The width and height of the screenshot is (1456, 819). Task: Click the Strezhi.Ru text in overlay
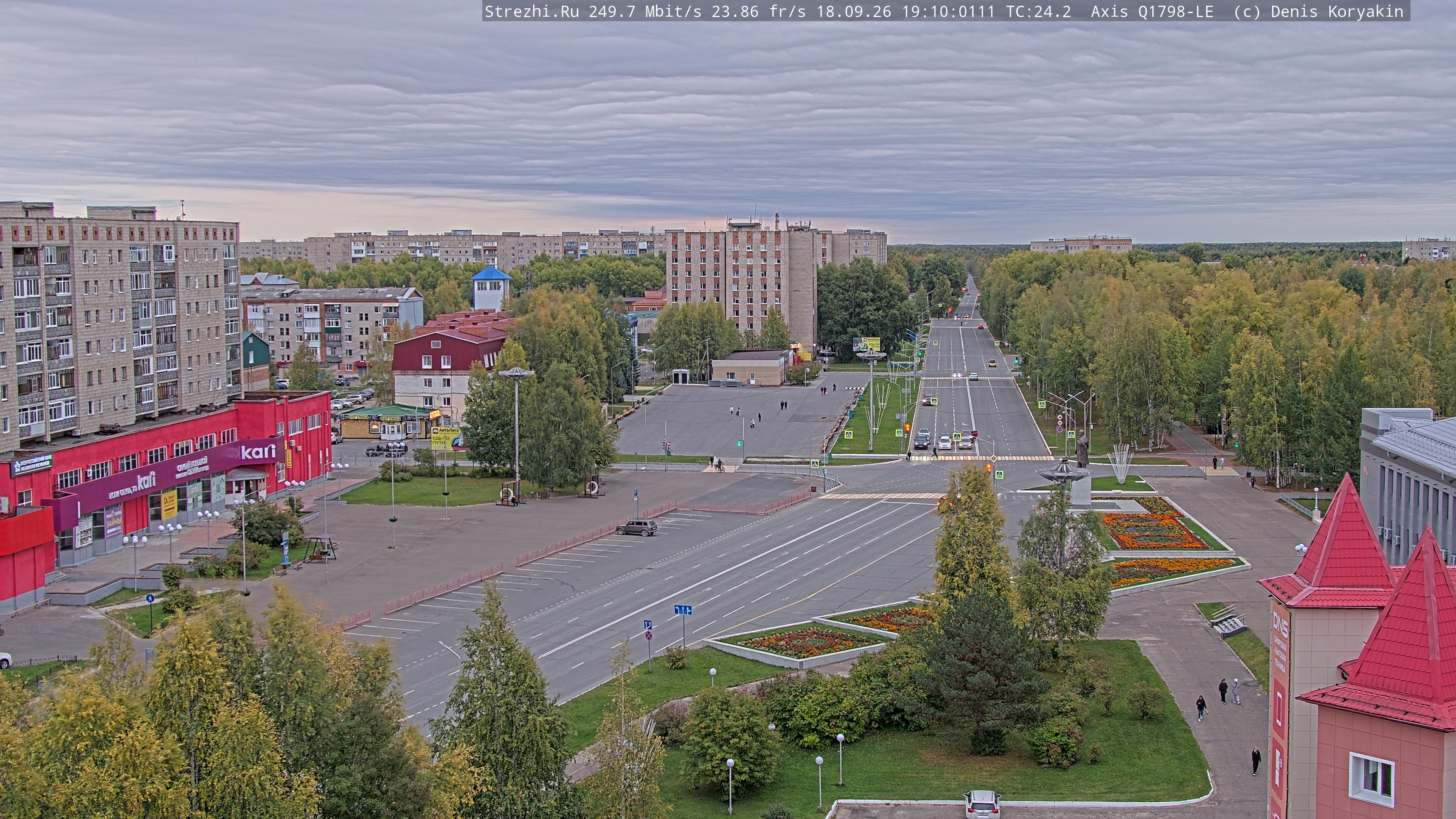(532, 12)
